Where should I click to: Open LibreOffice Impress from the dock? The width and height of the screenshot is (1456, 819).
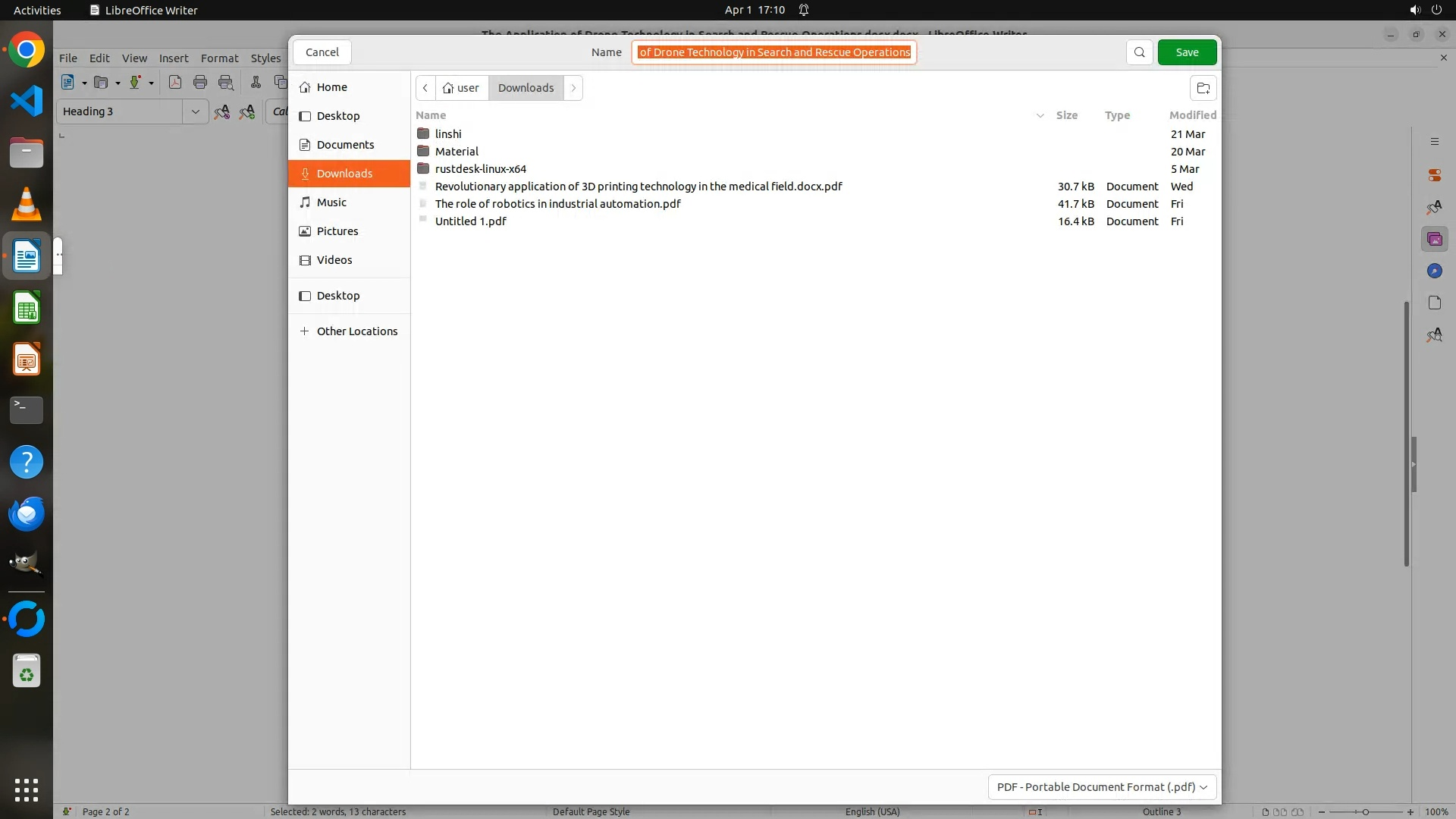[27, 359]
